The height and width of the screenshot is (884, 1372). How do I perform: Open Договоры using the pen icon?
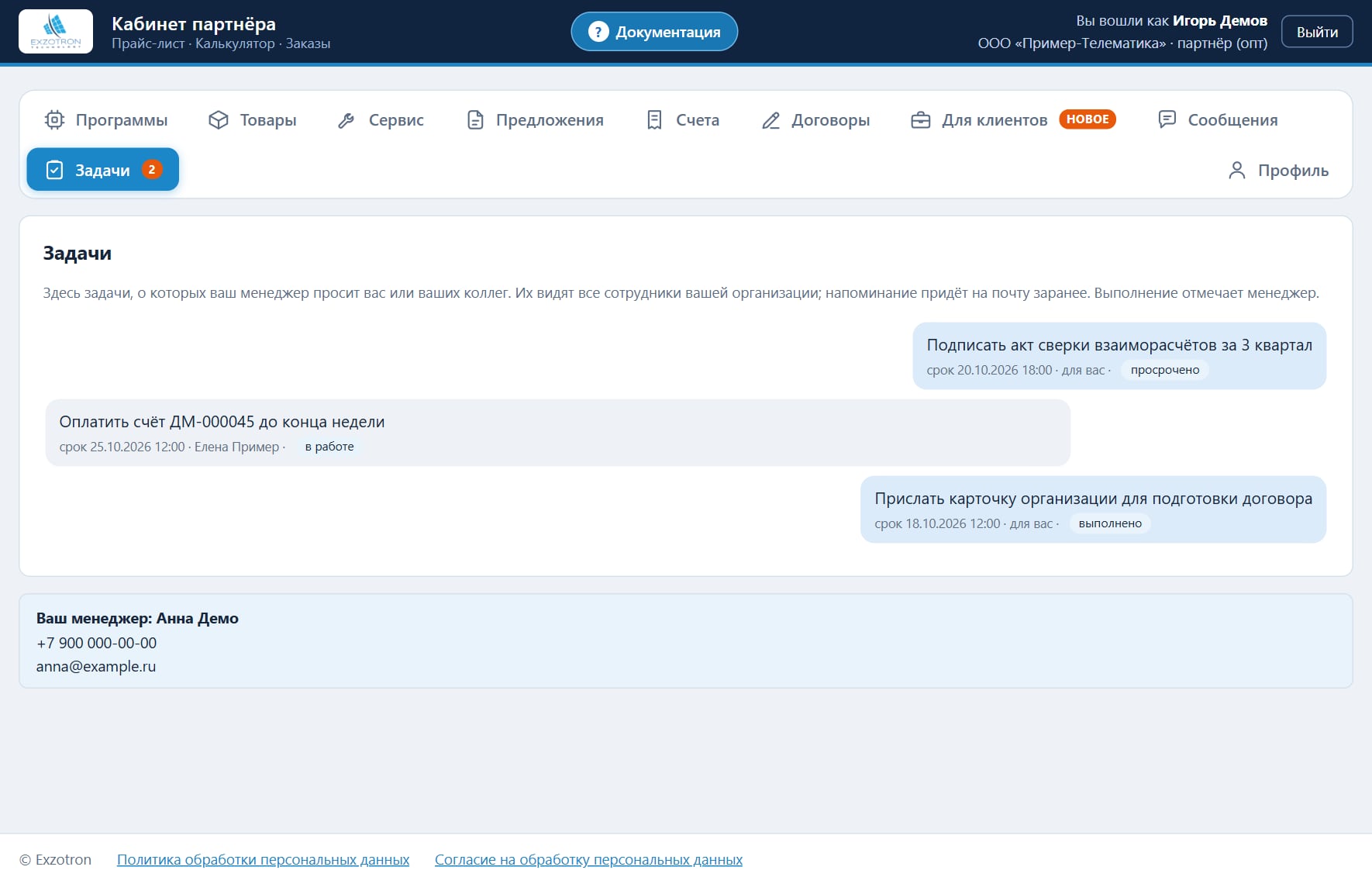770,120
